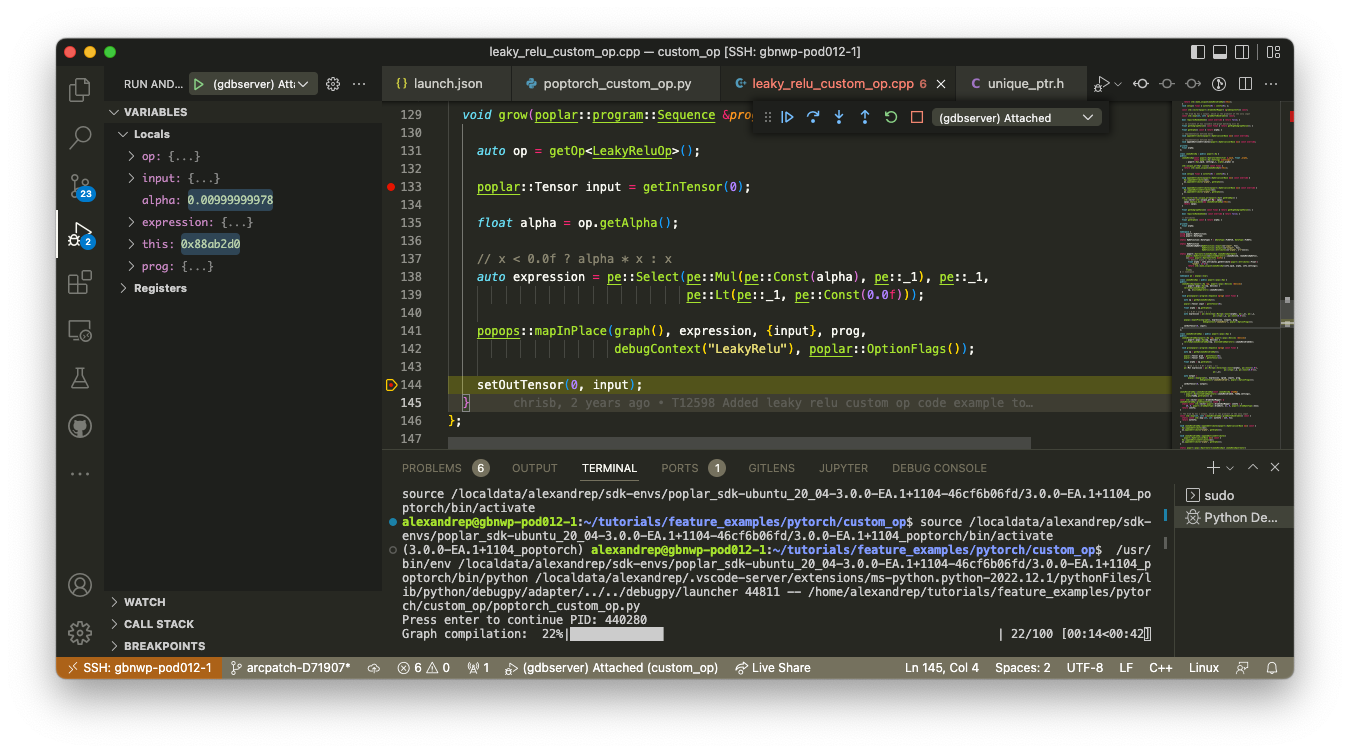Step over in debug toolbar
The image size is (1350, 753).
pos(813,117)
